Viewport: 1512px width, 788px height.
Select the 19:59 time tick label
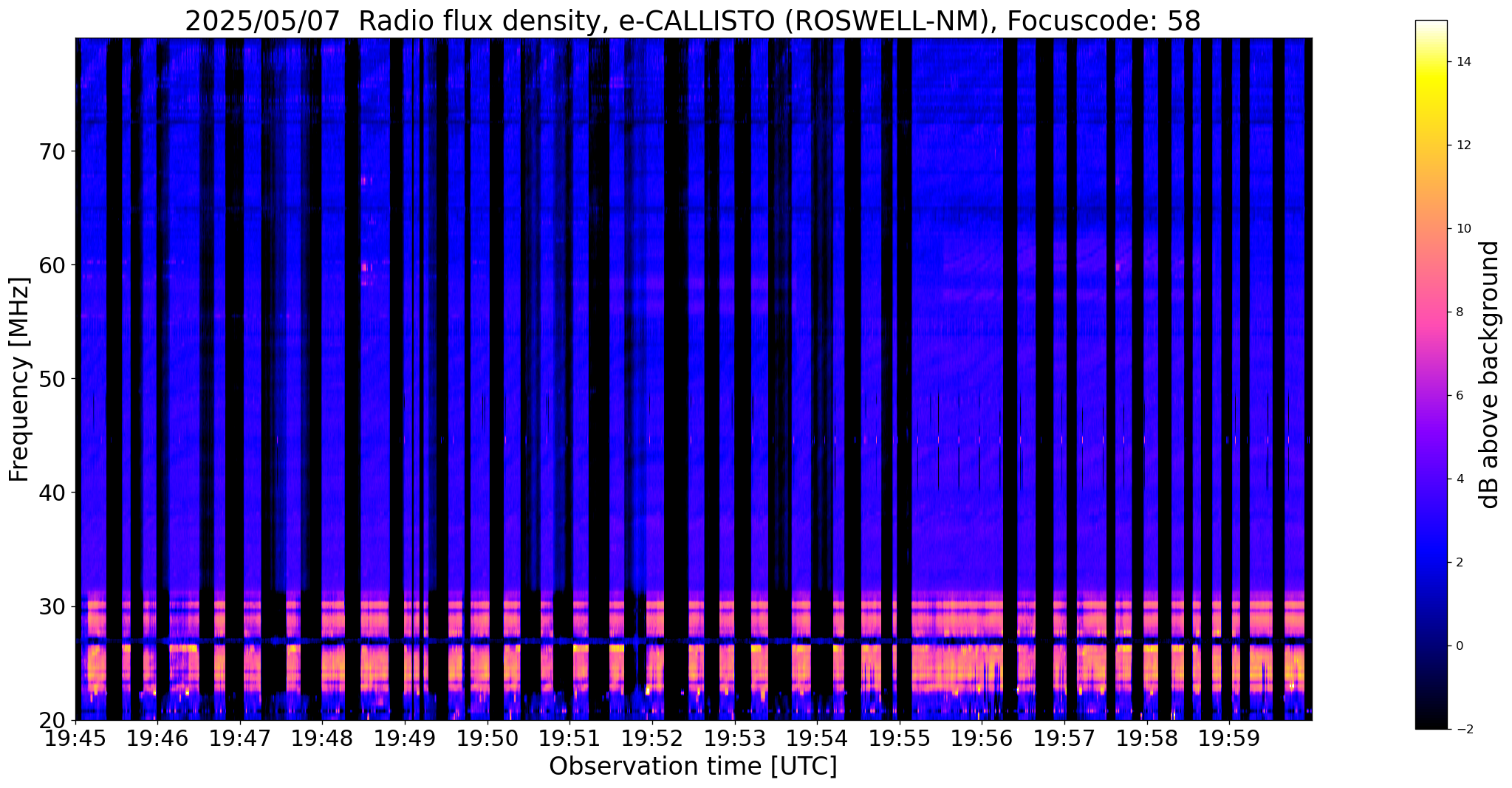pos(1228,738)
